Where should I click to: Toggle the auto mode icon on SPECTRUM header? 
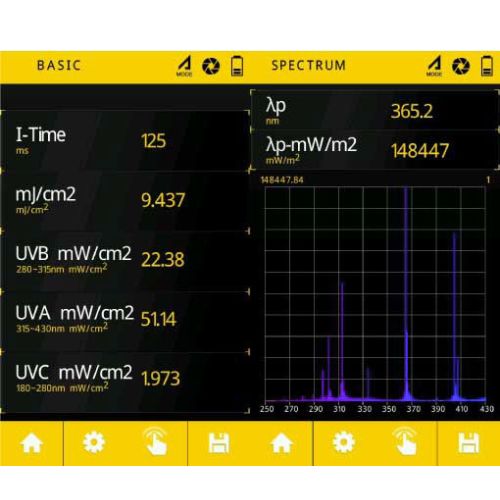coord(434,66)
